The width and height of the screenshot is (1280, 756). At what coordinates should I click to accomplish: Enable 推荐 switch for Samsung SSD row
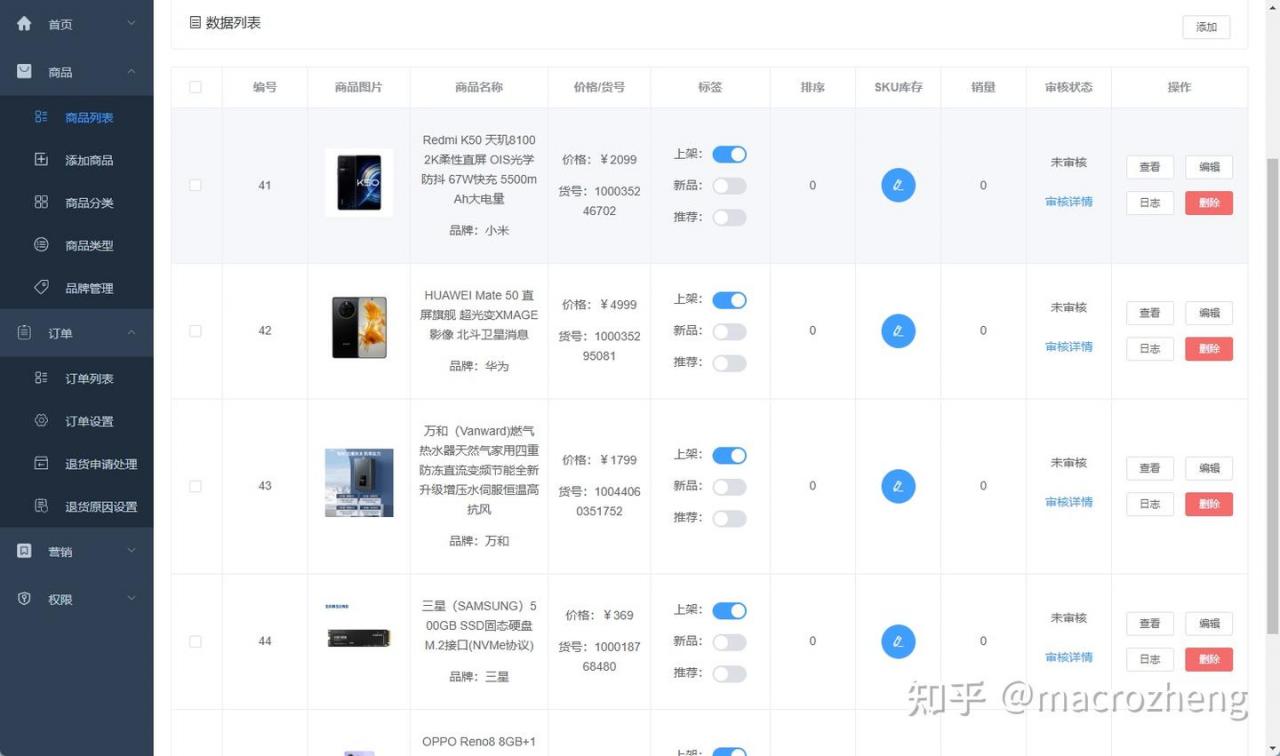click(x=729, y=673)
